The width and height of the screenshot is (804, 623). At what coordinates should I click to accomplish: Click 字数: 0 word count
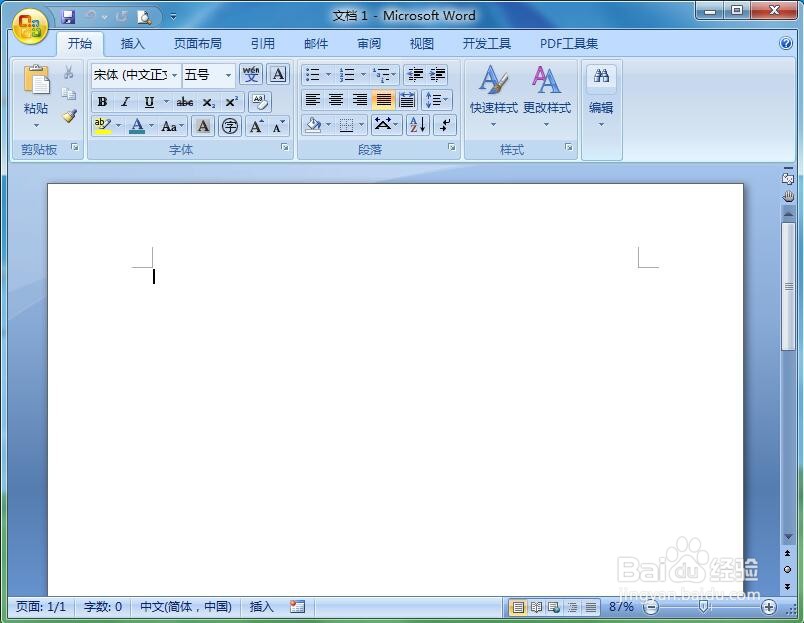point(103,607)
